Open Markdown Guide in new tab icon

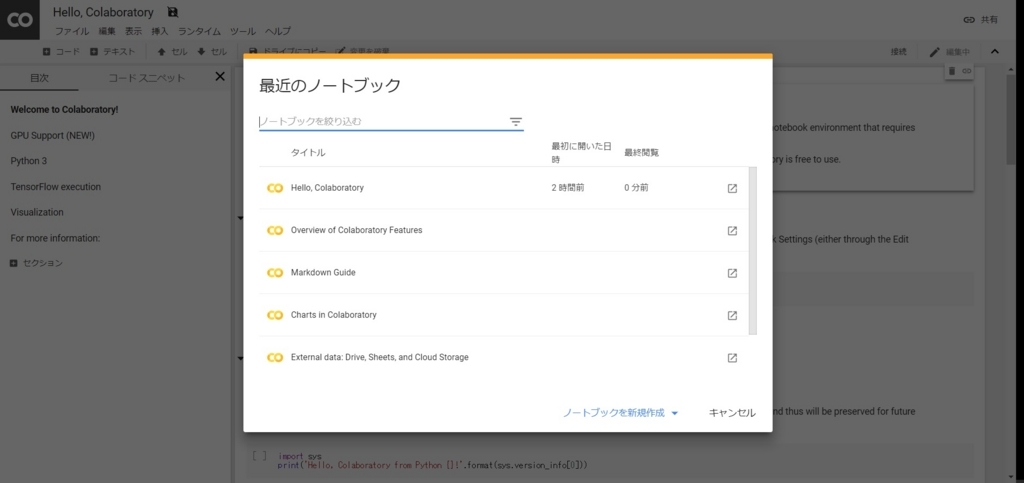[x=732, y=273]
